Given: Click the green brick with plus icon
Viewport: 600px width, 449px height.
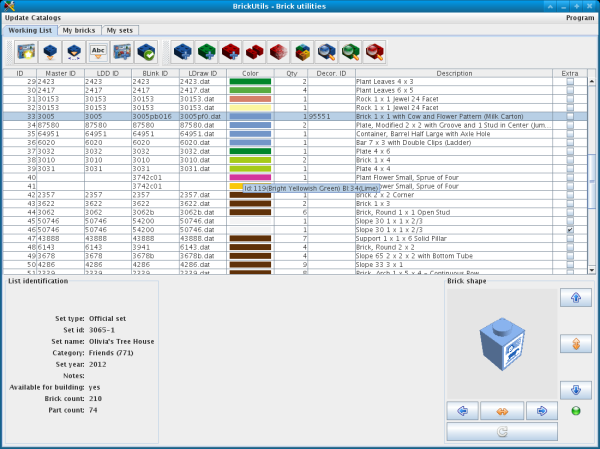Looking at the screenshot, I should coord(207,52).
